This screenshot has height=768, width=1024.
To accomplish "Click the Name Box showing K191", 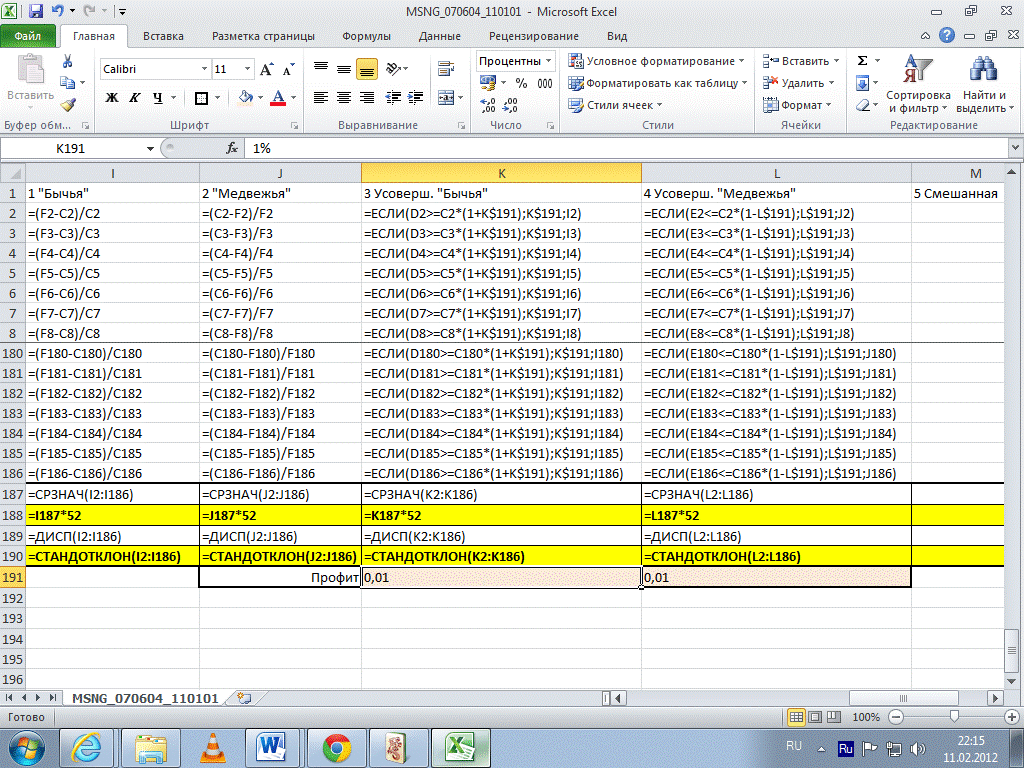I will pyautogui.click(x=71, y=148).
